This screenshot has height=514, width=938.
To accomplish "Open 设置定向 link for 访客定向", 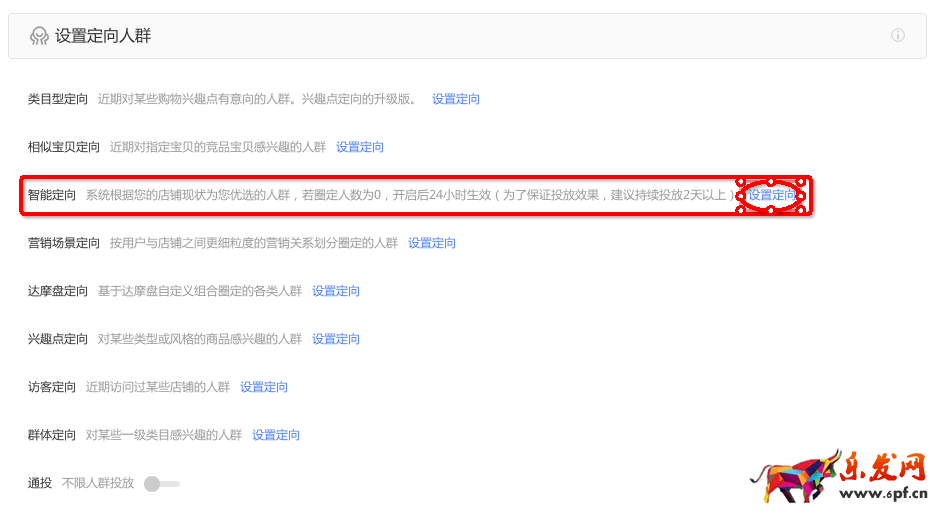I will 264,387.
